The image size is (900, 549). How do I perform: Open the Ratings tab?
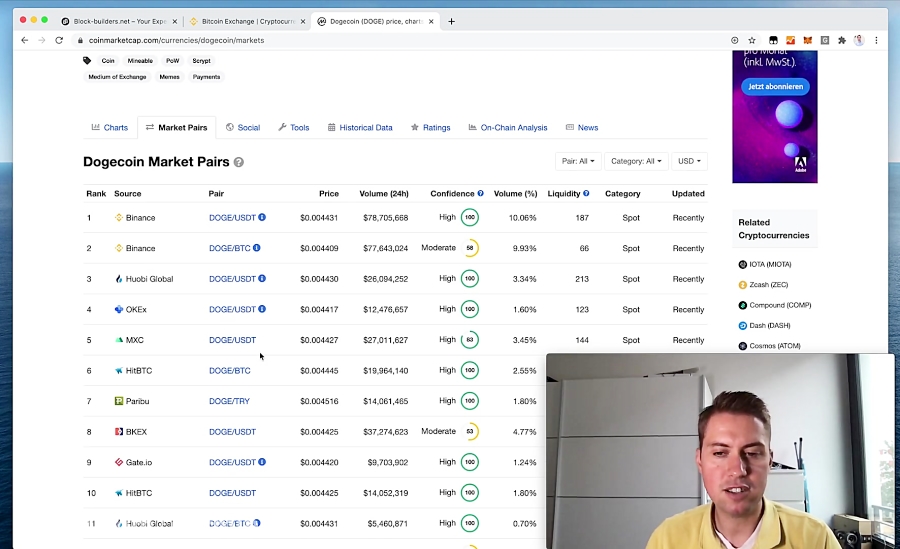click(430, 127)
